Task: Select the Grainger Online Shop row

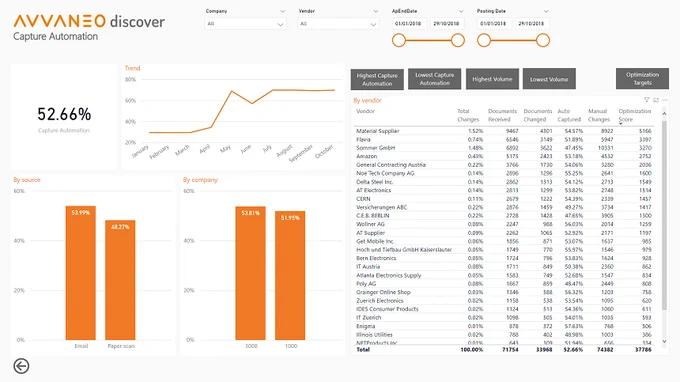Action: (x=504, y=292)
